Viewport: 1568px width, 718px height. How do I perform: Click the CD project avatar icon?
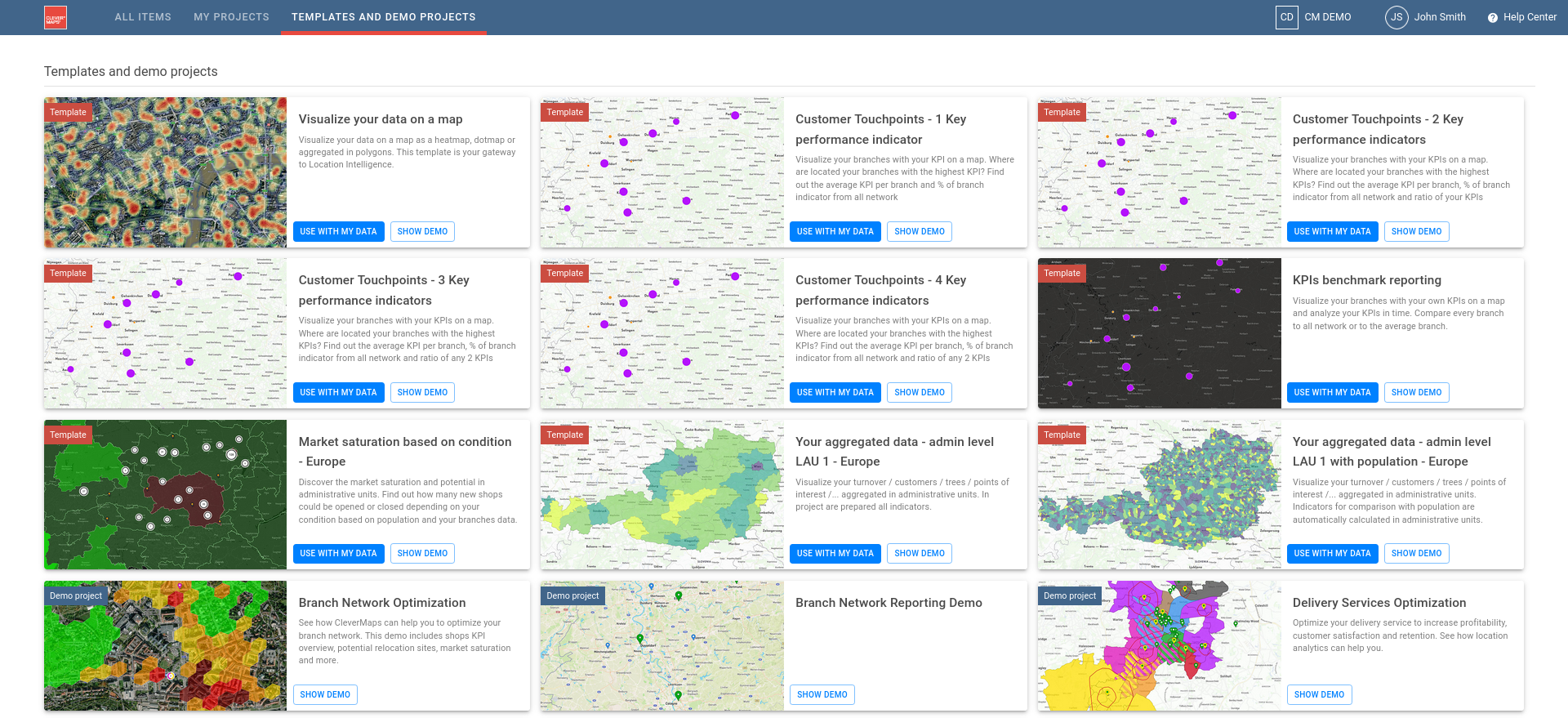[1286, 17]
